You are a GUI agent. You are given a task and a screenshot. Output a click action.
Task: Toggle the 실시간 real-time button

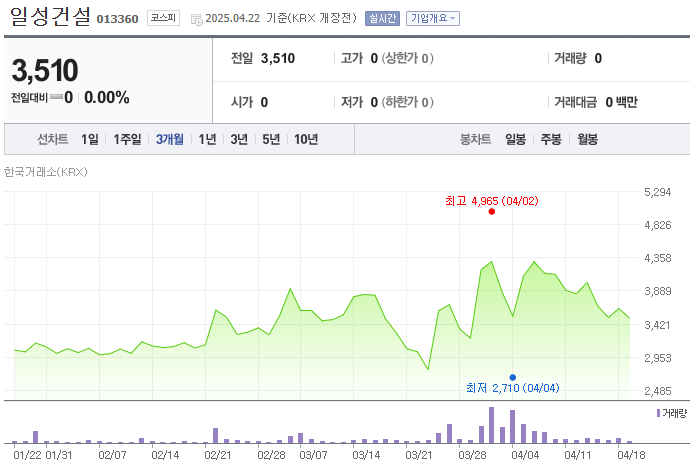pyautogui.click(x=382, y=18)
